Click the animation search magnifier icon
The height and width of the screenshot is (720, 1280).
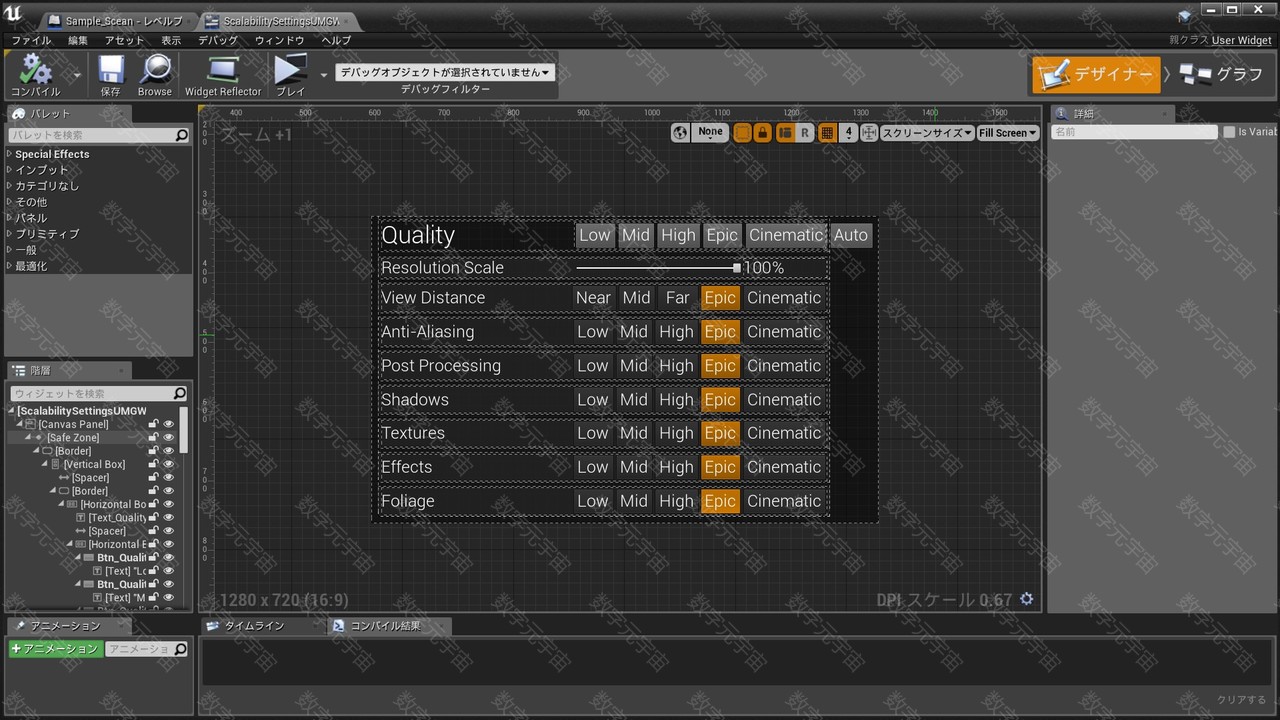pyautogui.click(x=180, y=649)
